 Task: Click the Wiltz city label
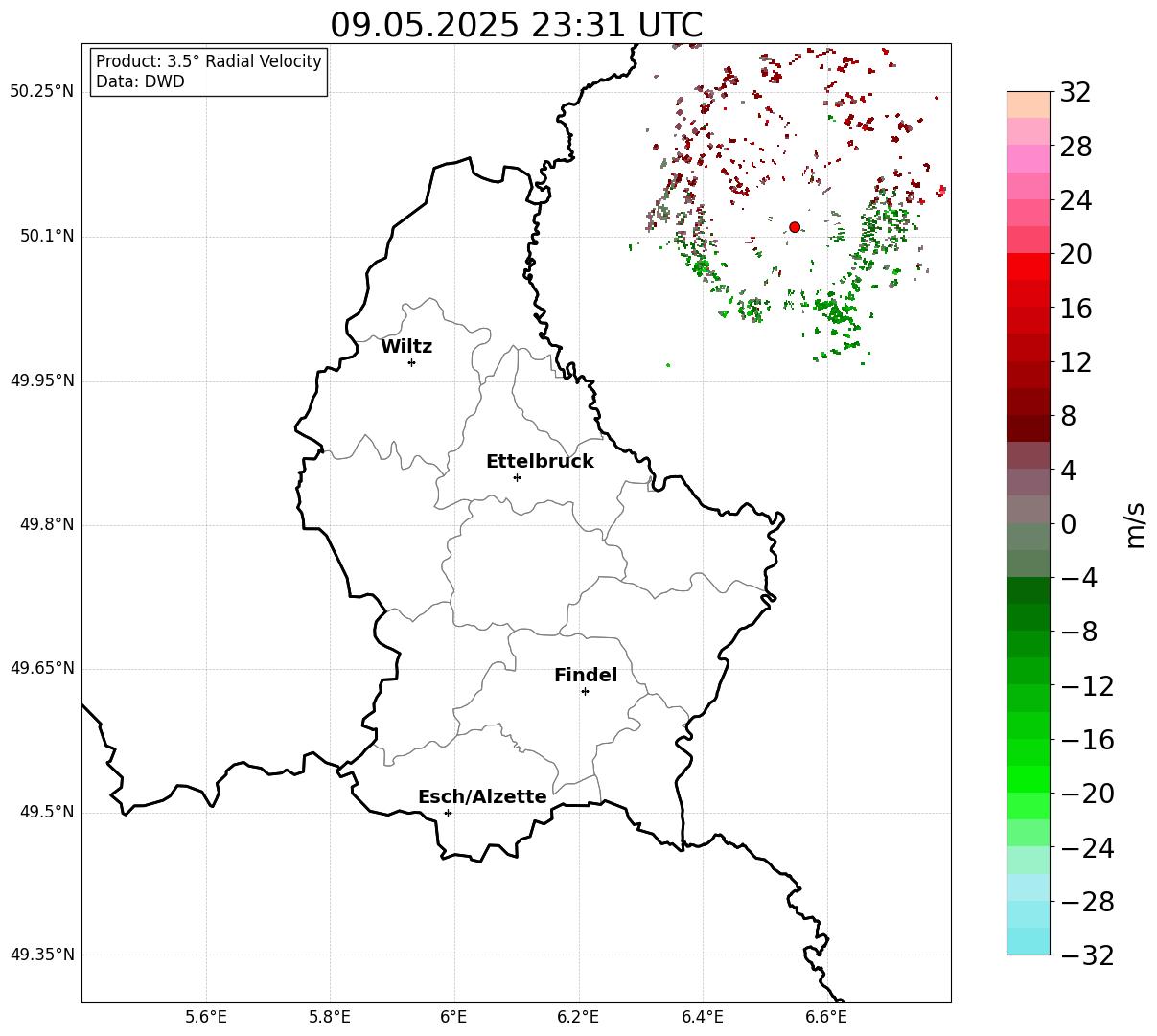pyautogui.click(x=406, y=347)
